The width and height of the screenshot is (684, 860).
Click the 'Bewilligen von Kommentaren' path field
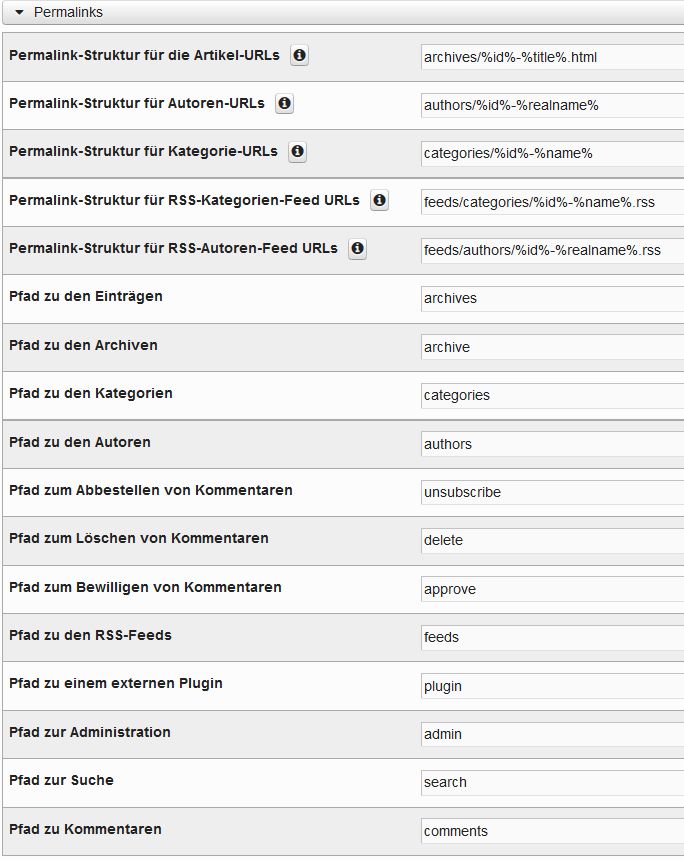[x=552, y=589]
